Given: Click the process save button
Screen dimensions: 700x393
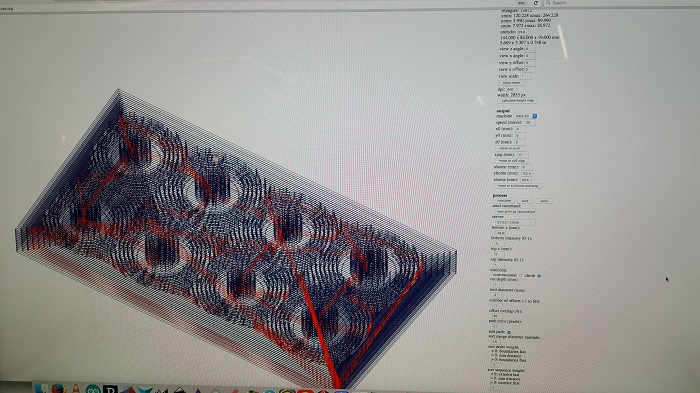Looking at the screenshot, I should click(x=525, y=201).
